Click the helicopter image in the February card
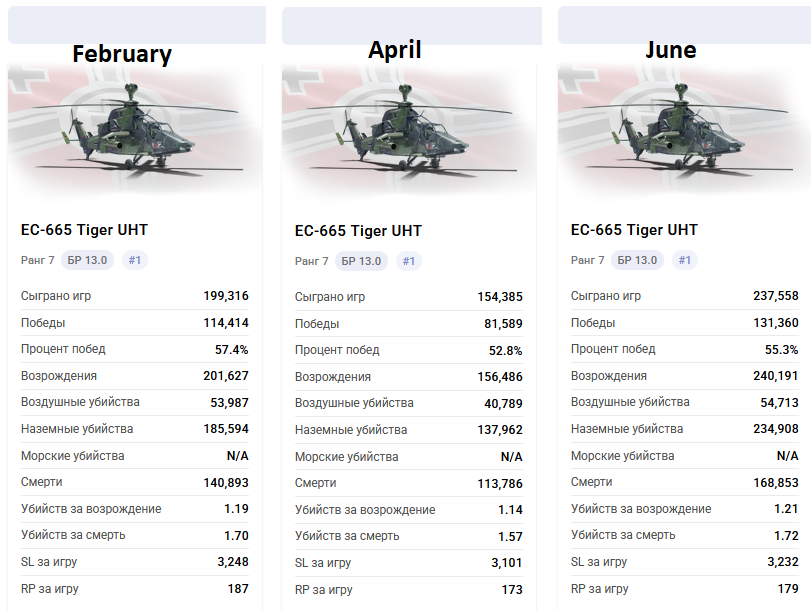 pyautogui.click(x=134, y=126)
